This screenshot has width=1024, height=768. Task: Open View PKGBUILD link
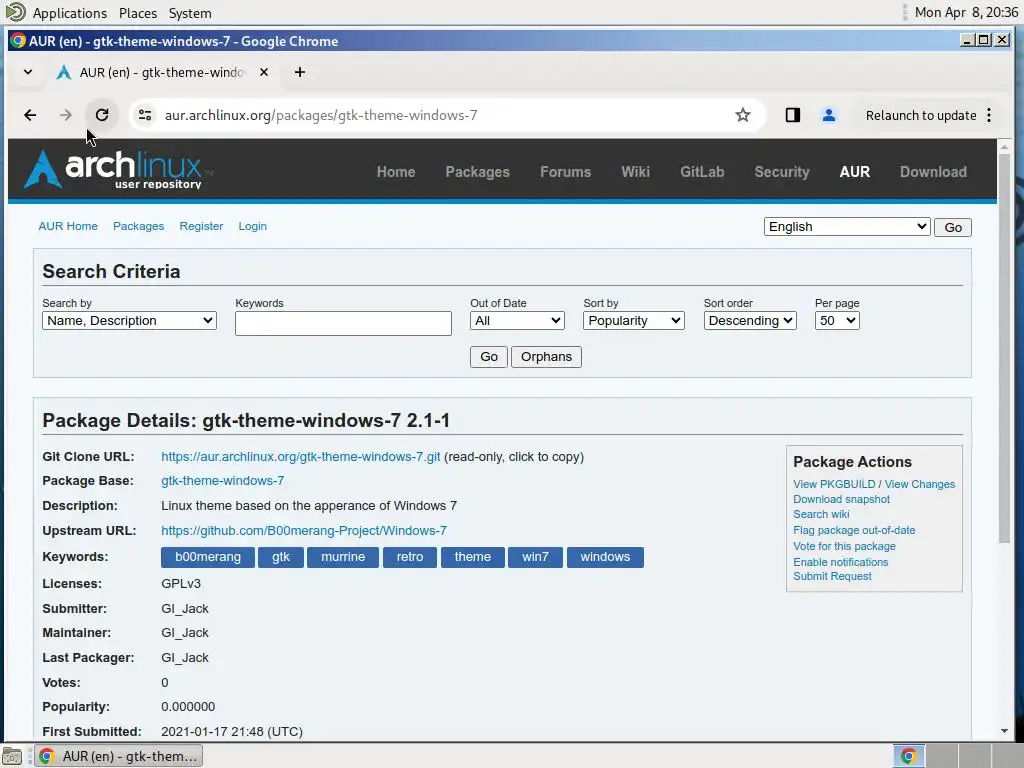[x=834, y=484]
